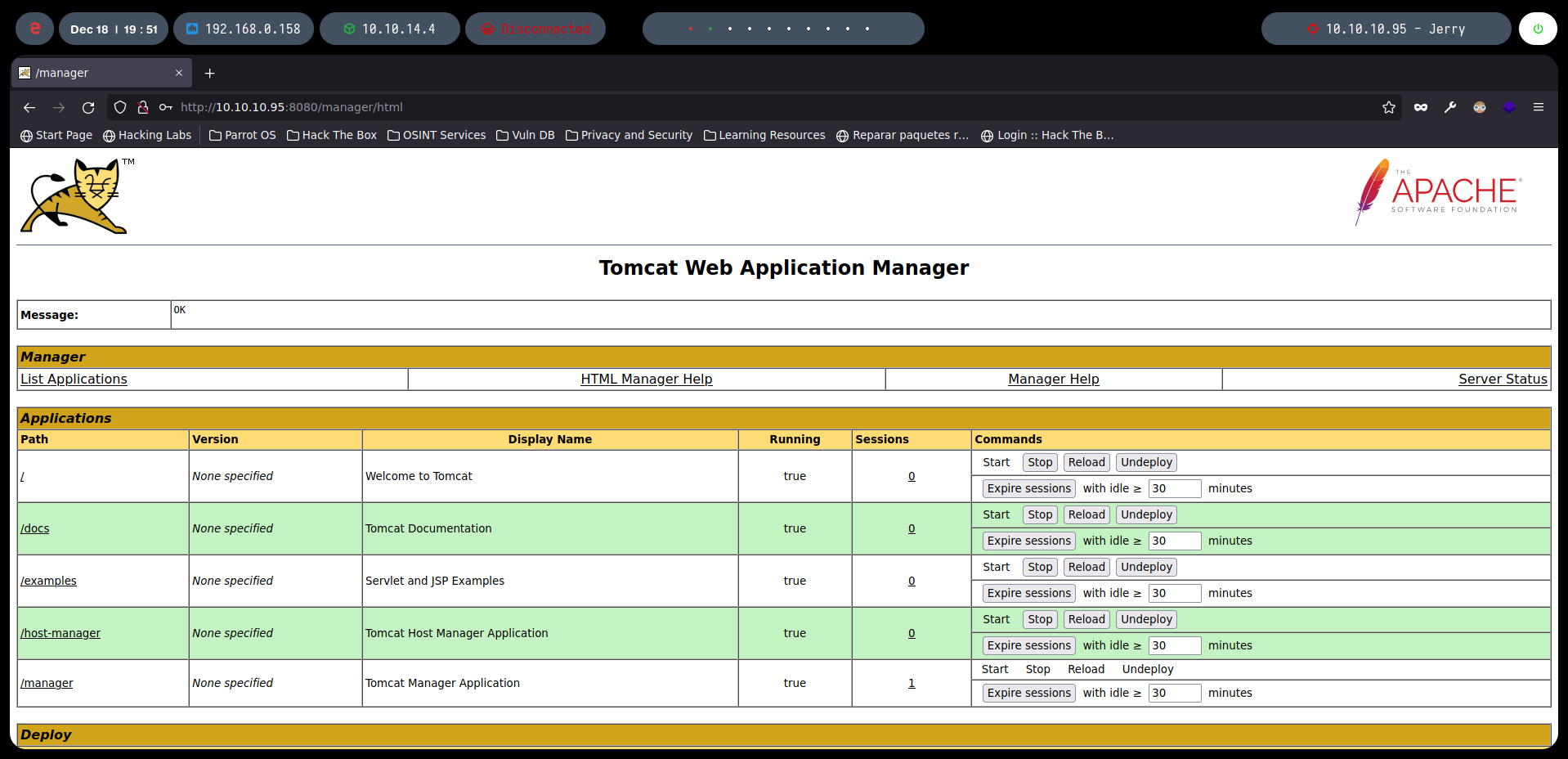Reload the Tomcat Documentation application
This screenshot has height=759, width=1568.
(1086, 514)
